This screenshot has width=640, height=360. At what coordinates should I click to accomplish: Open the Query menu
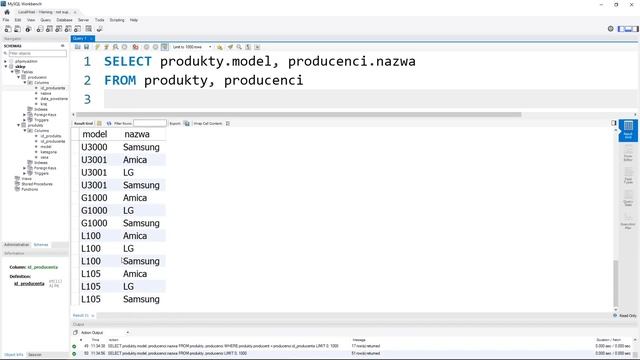[46, 20]
